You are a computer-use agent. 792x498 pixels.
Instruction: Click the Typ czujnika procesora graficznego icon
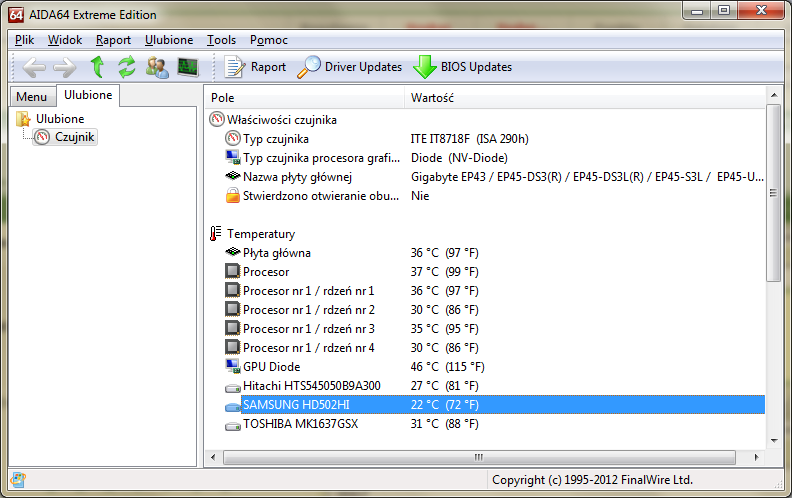coord(232,157)
